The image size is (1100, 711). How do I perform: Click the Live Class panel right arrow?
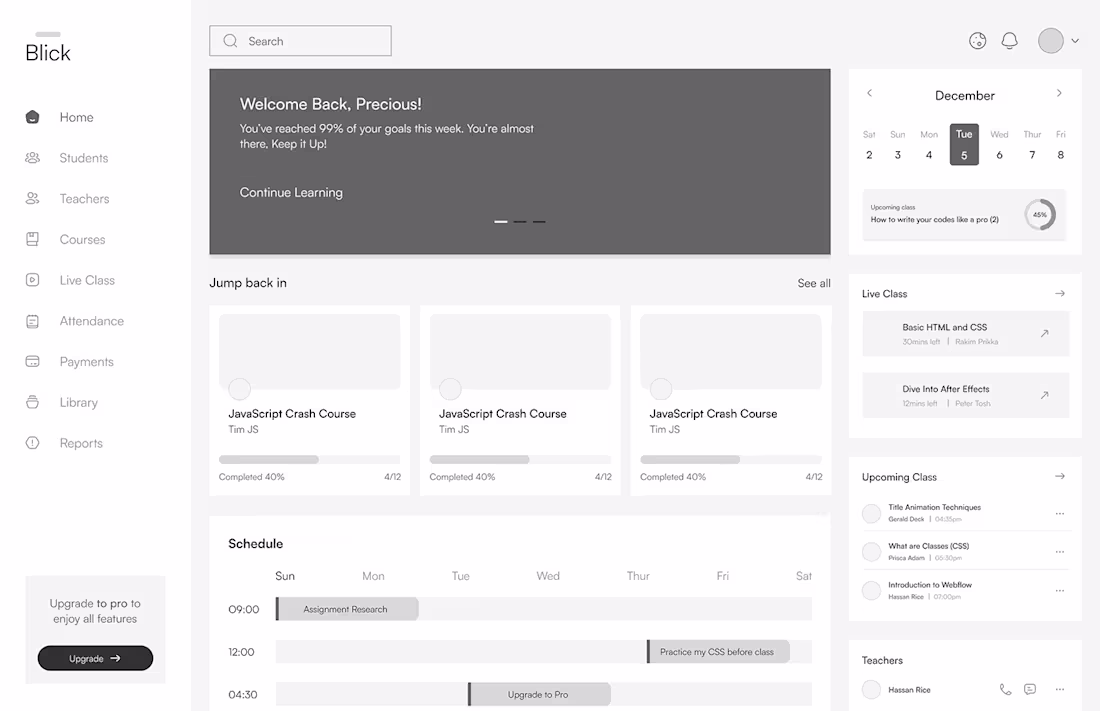[x=1060, y=293]
